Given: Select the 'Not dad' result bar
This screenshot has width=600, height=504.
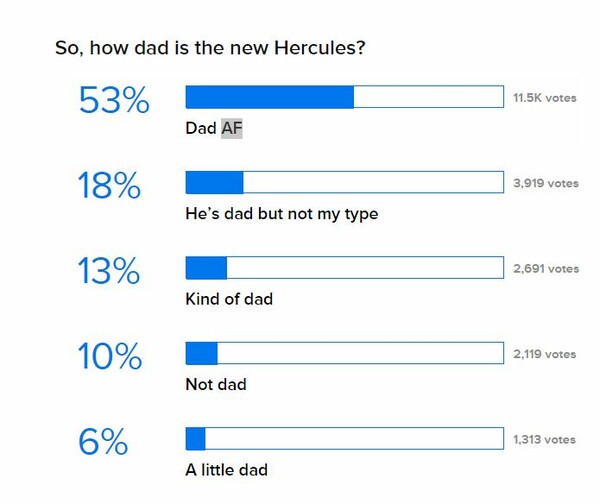Looking at the screenshot, I should [344, 353].
